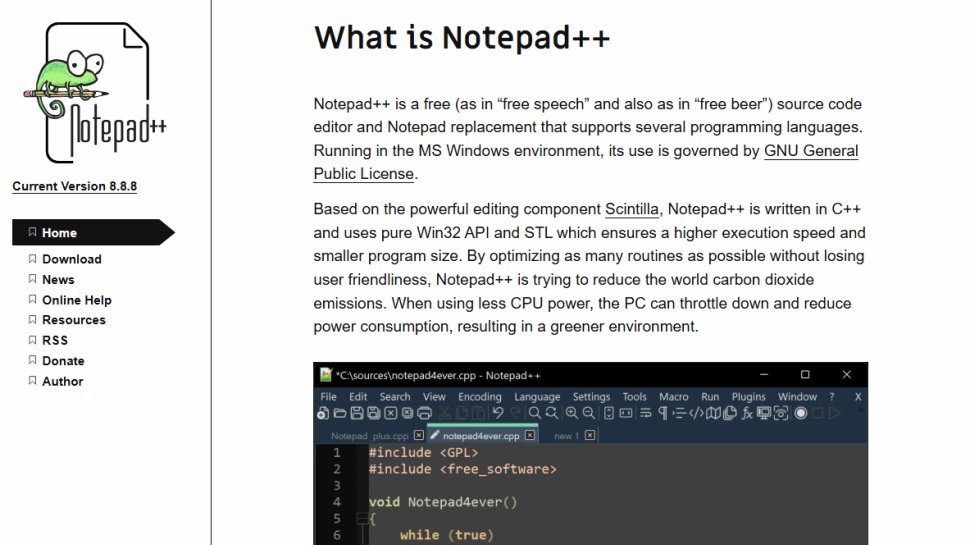Click the Record macro circle icon

tap(800, 413)
